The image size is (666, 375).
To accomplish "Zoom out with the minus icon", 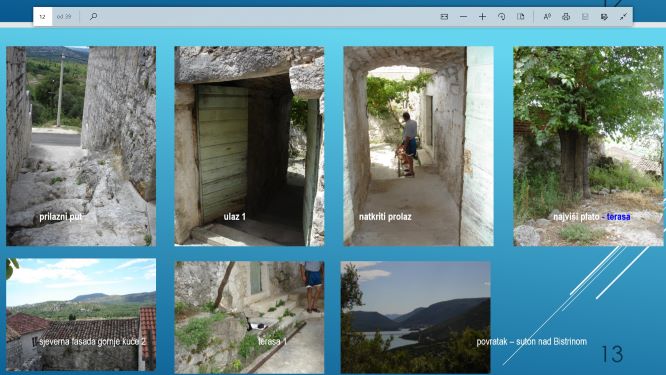I will pyautogui.click(x=463, y=17).
